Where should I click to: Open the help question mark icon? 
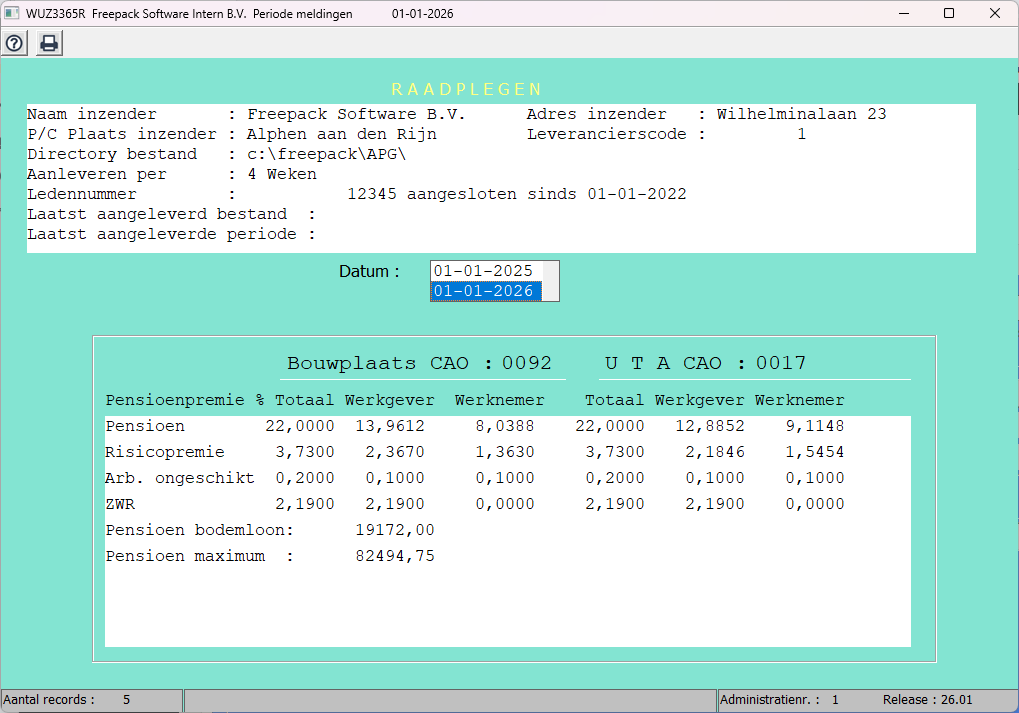click(x=15, y=44)
